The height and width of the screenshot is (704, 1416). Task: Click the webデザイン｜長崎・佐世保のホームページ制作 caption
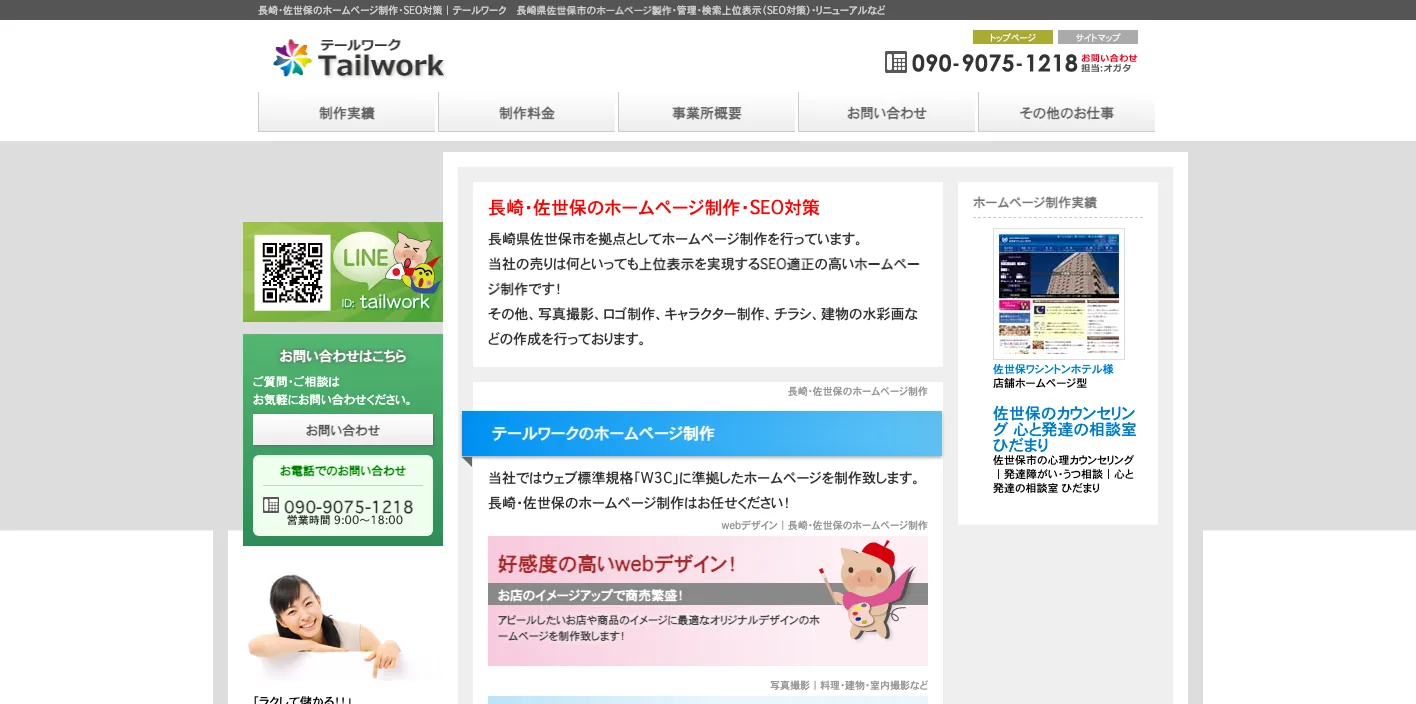(x=824, y=525)
